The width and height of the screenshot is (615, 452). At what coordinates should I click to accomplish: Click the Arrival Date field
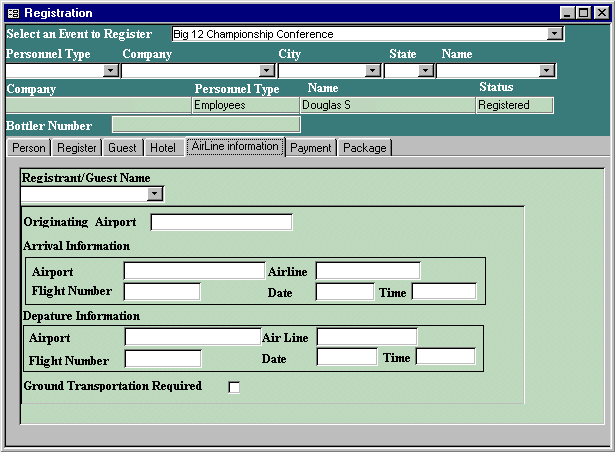point(345,292)
